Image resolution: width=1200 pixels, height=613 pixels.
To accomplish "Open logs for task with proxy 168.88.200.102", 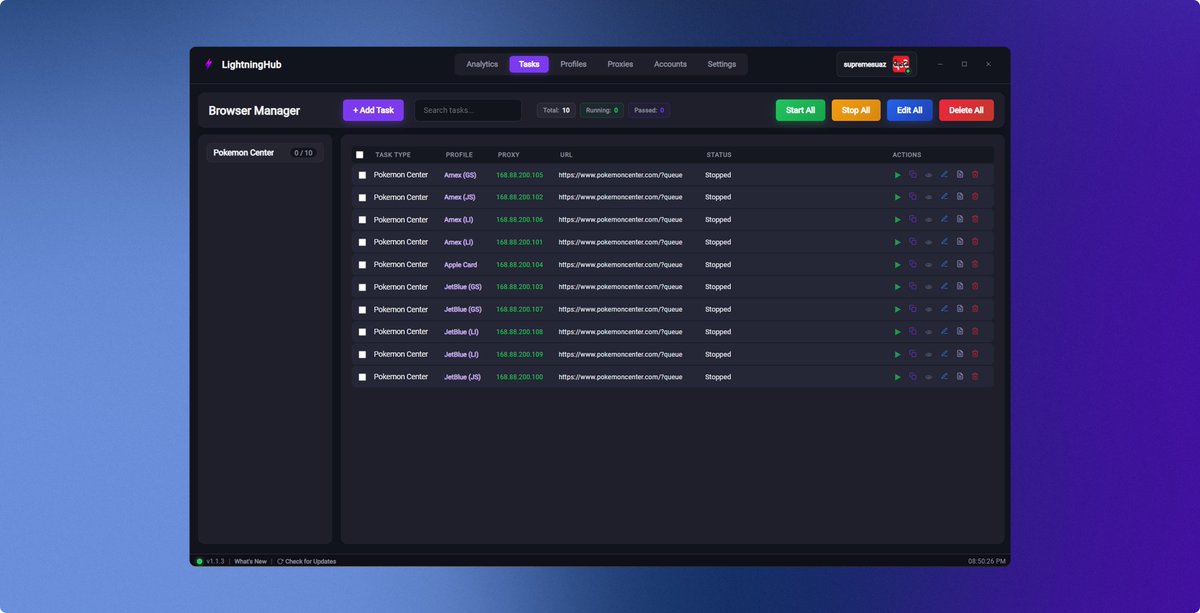I will 960,197.
